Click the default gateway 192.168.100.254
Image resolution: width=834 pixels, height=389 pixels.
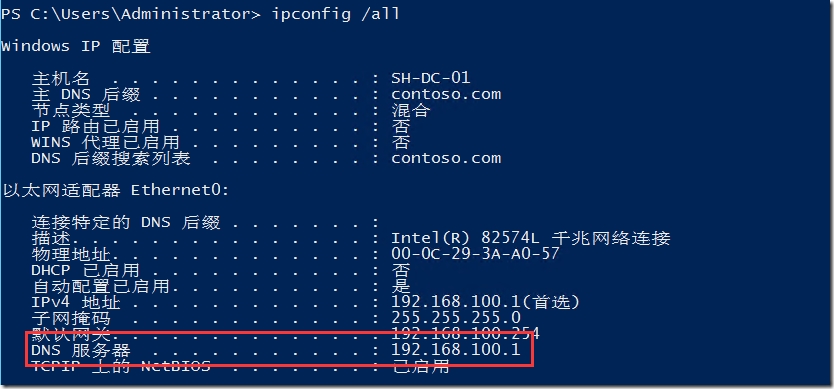coord(466,334)
